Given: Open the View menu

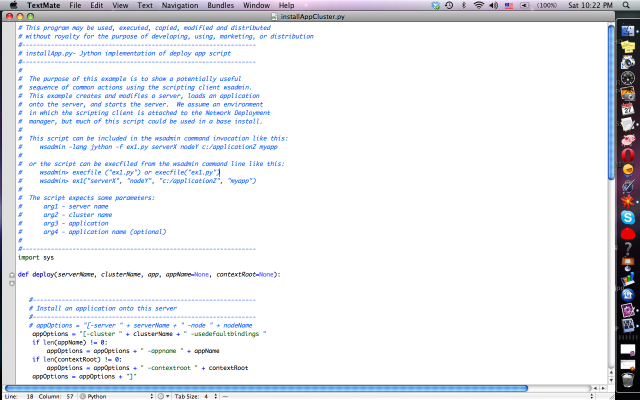Looking at the screenshot, I should [120, 5].
